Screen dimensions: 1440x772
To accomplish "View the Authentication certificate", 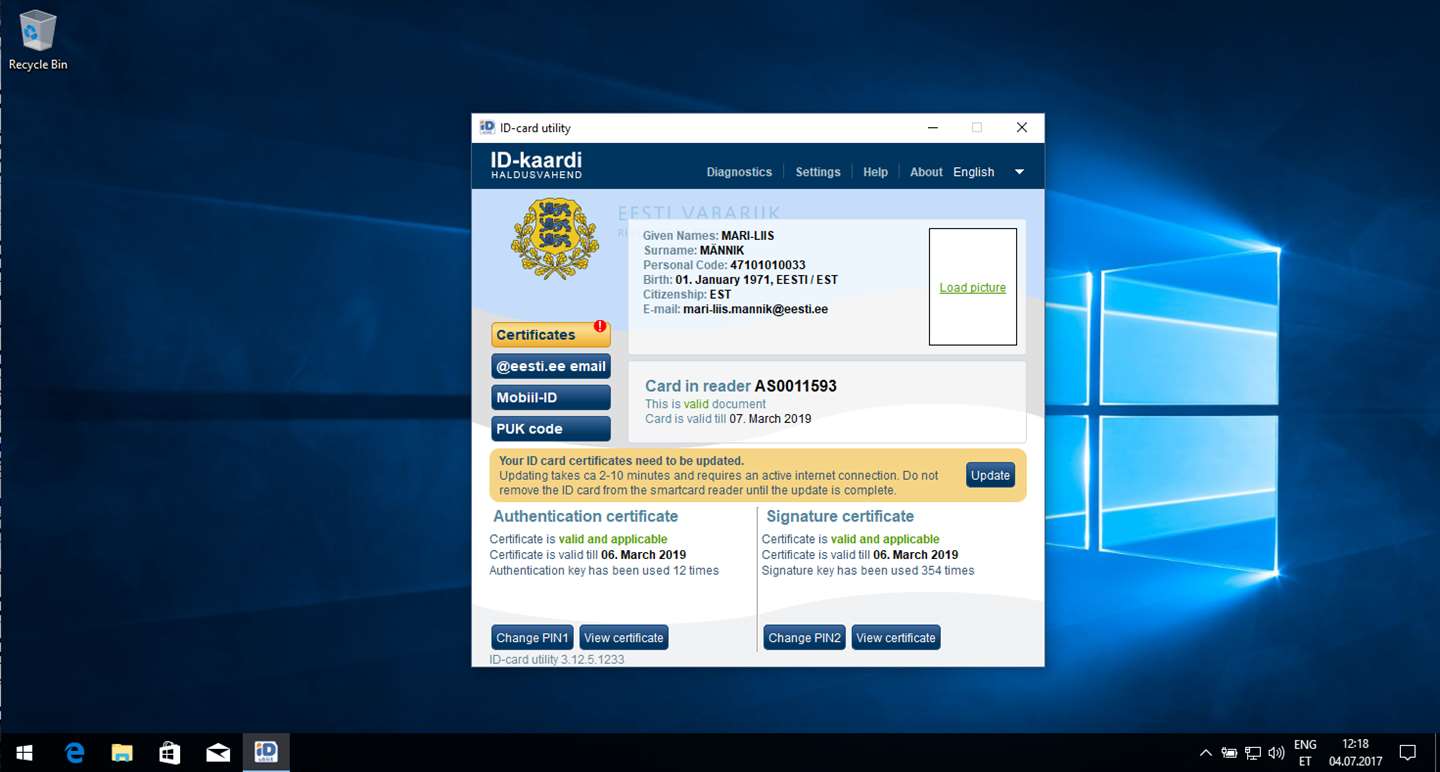I will point(624,637).
